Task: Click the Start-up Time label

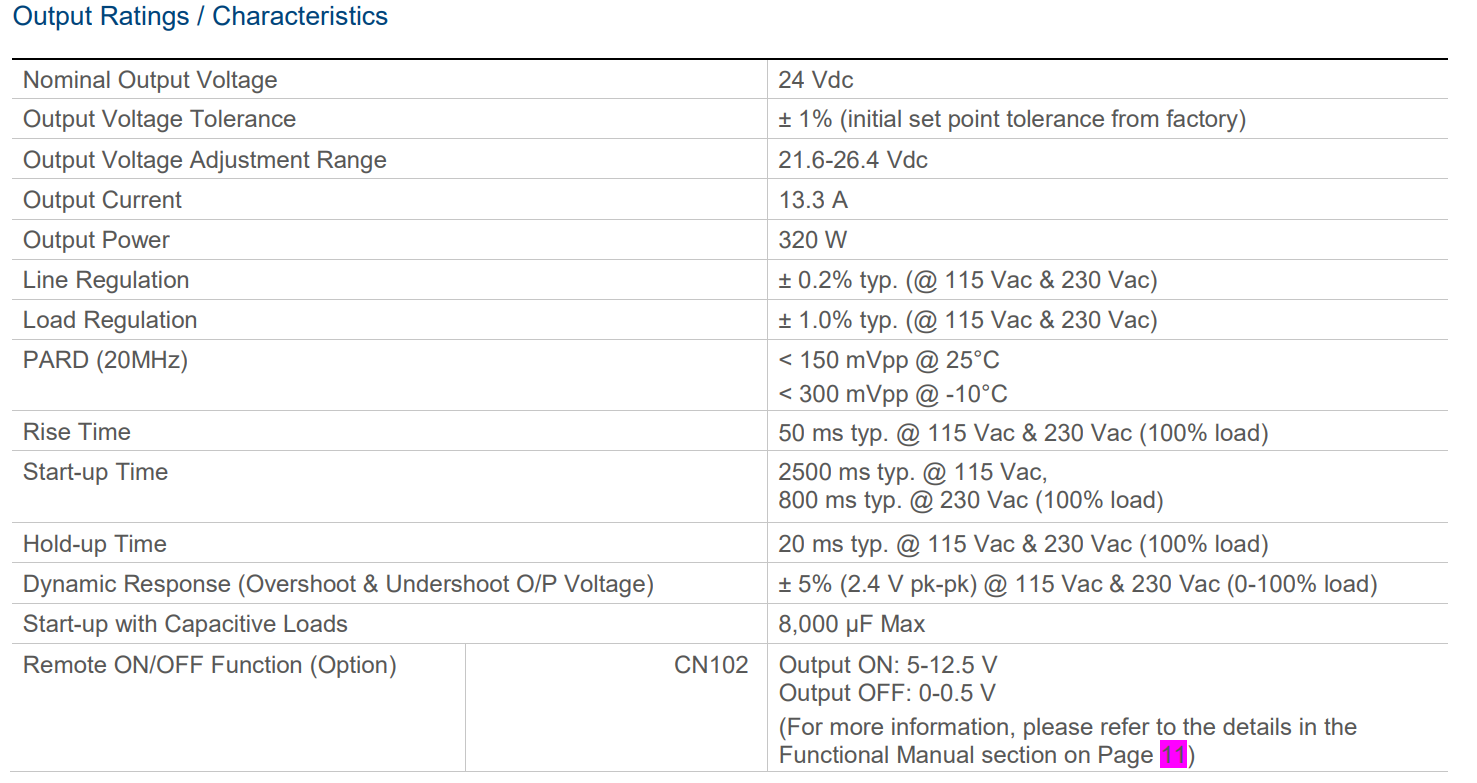Action: (x=95, y=472)
